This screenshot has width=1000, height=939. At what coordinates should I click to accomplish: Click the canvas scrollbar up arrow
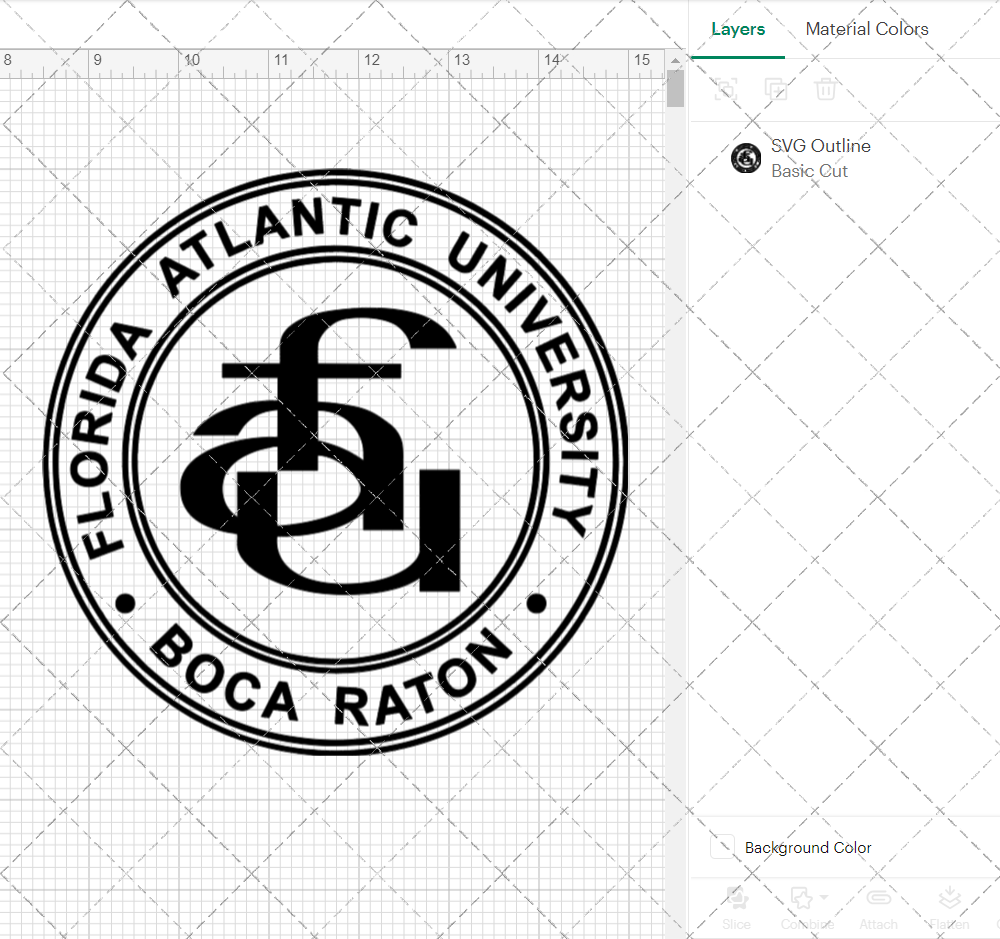click(675, 61)
